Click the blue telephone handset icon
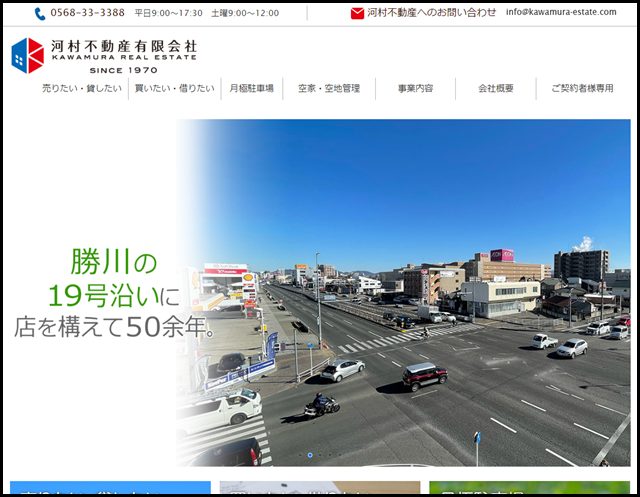The image size is (640, 497). click(x=40, y=14)
